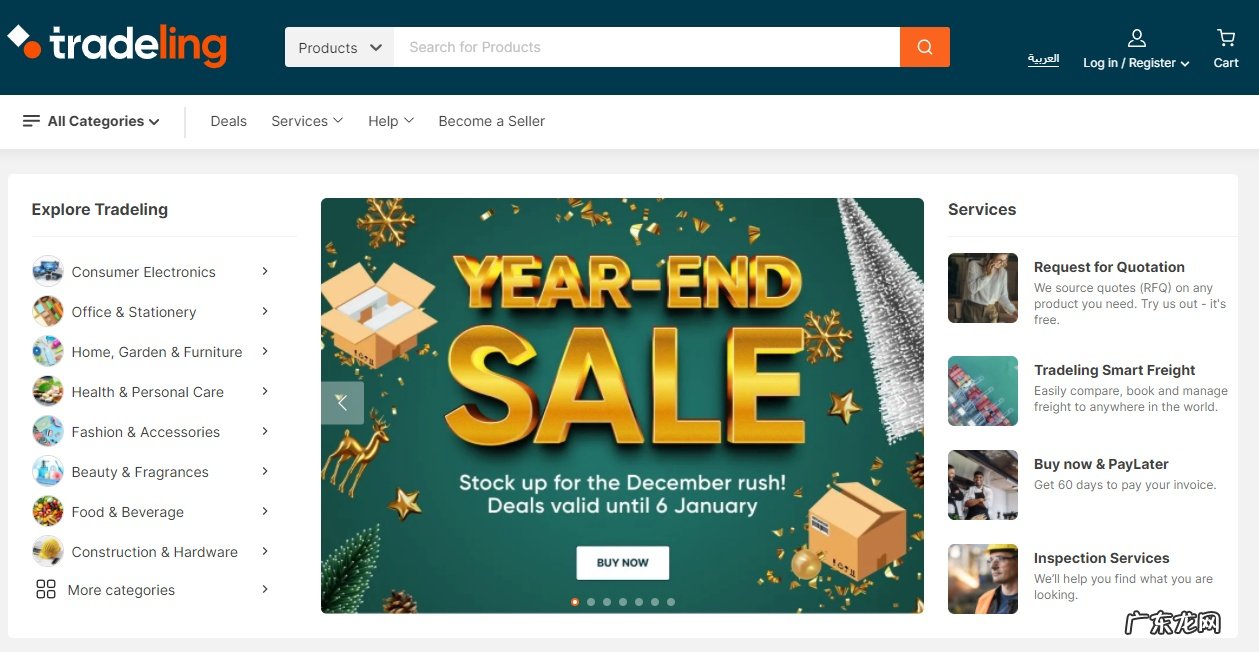Go to previous banner slide arrow
Image resolution: width=1259 pixels, height=652 pixels.
click(342, 402)
